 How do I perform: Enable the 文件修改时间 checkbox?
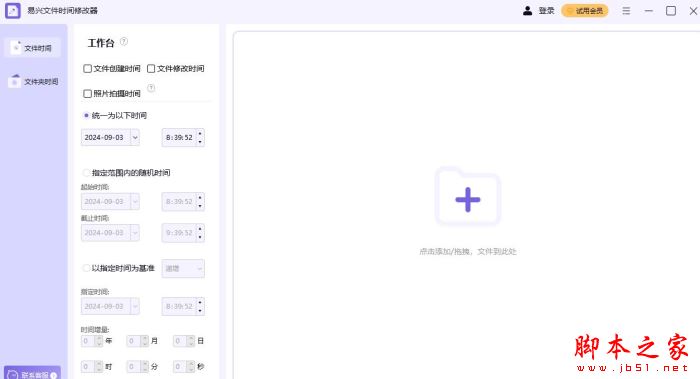[151, 68]
